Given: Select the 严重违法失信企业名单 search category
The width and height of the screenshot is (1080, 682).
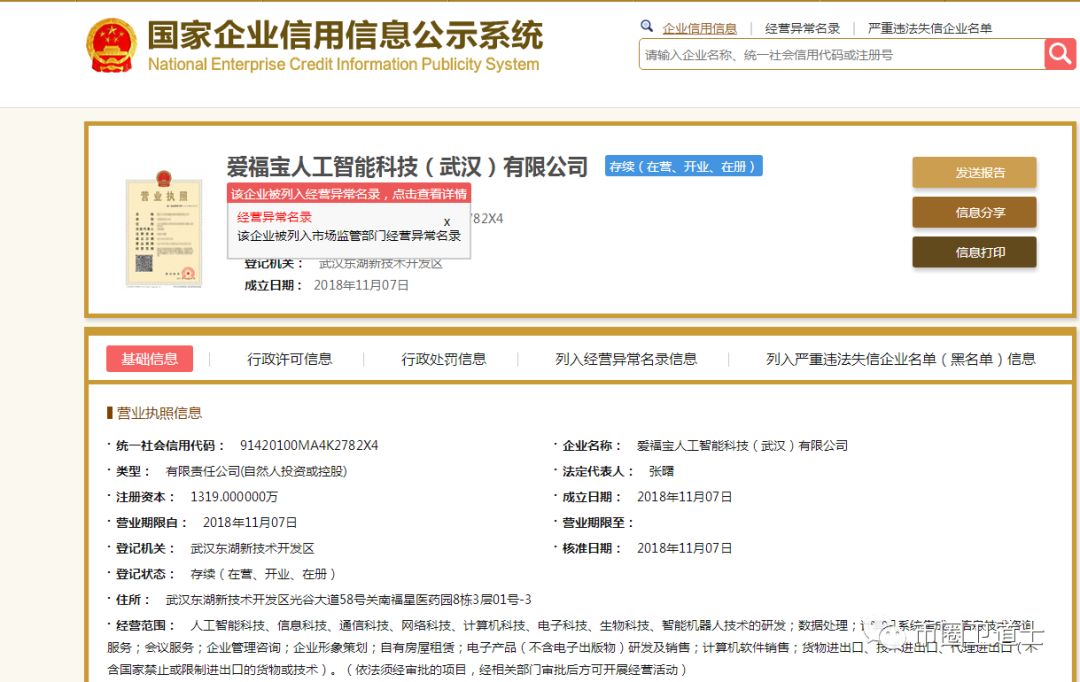Looking at the screenshot, I should (929, 28).
